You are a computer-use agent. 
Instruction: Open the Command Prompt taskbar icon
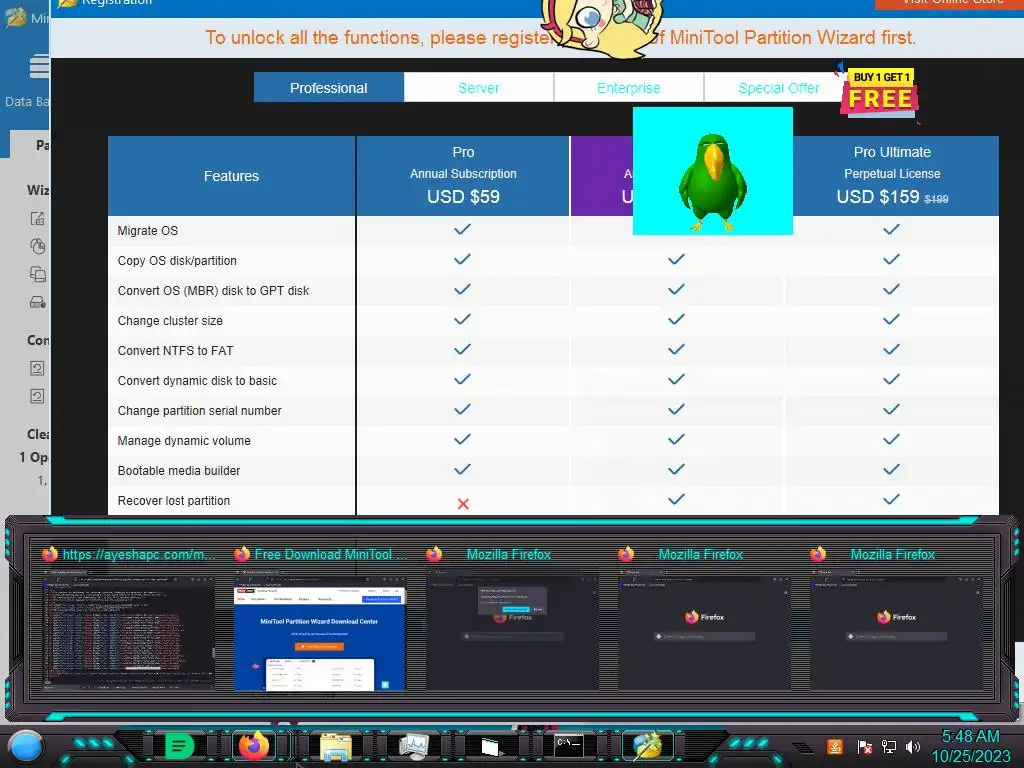568,745
